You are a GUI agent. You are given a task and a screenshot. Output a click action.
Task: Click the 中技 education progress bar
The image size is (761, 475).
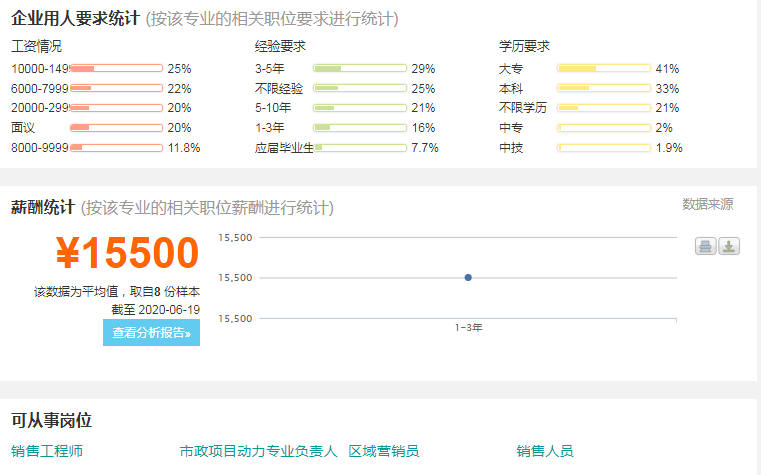pyautogui.click(x=604, y=147)
